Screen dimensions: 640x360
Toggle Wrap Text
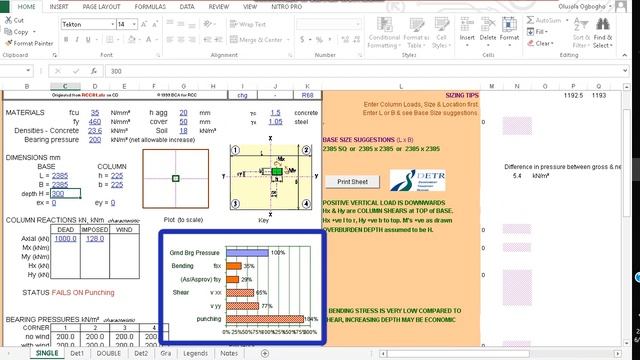click(x=248, y=24)
